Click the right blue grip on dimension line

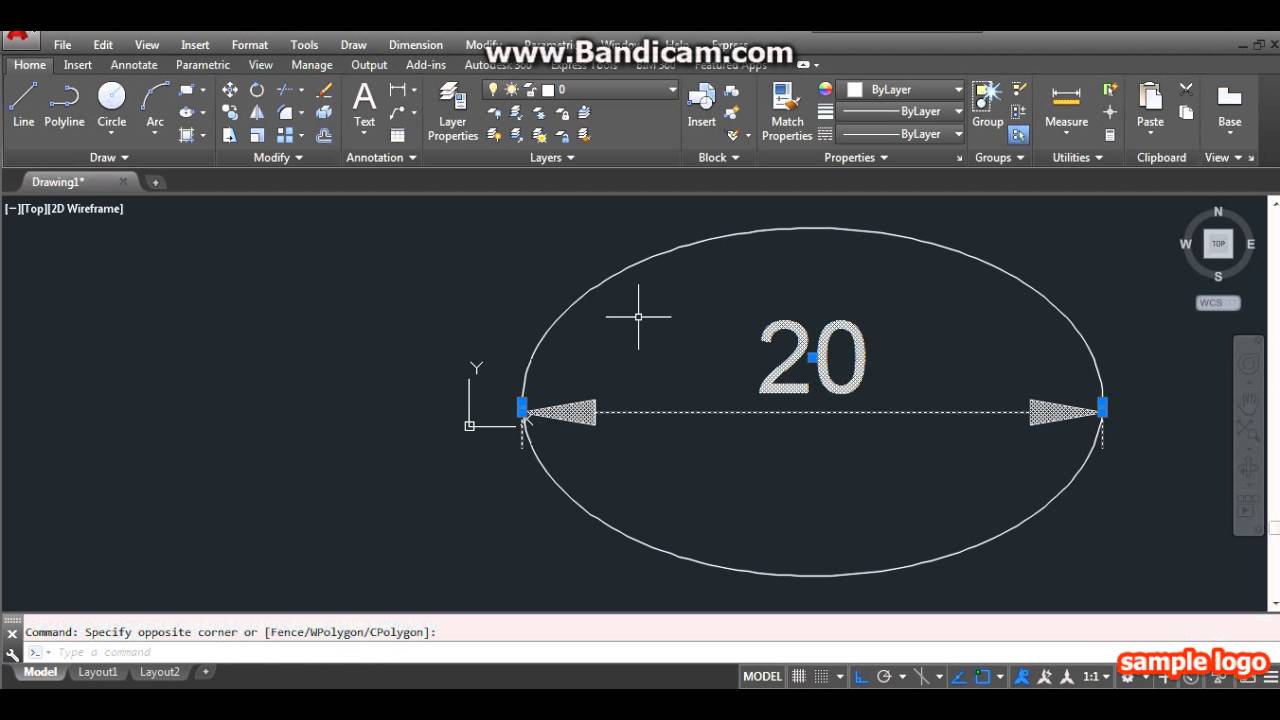(1102, 407)
